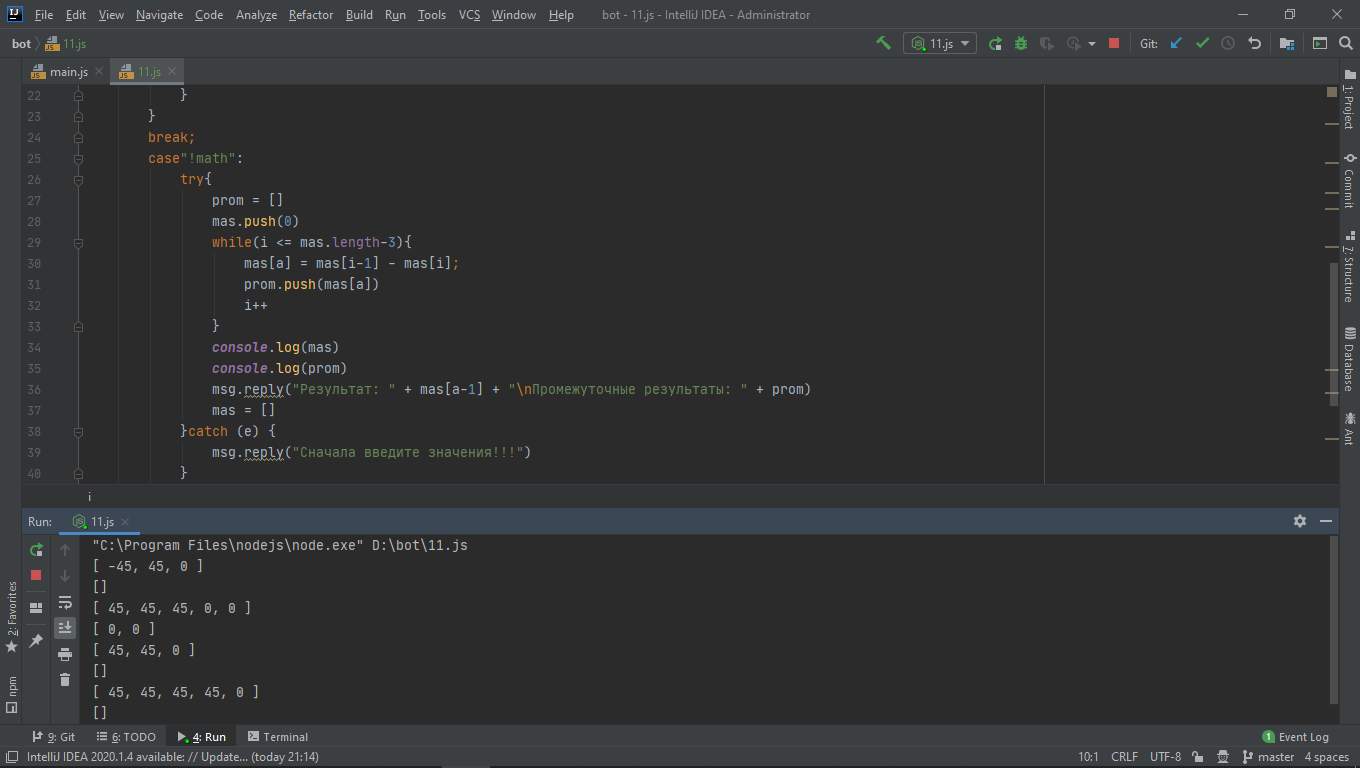
Task: Open Run panel settings gear
Action: click(1300, 521)
